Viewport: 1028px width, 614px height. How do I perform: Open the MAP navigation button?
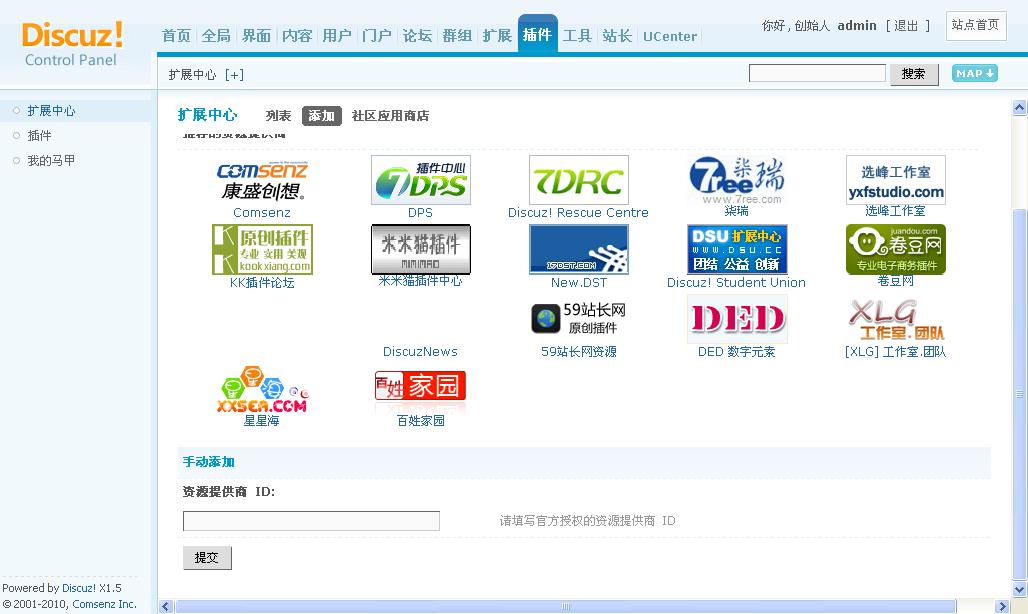(x=974, y=73)
